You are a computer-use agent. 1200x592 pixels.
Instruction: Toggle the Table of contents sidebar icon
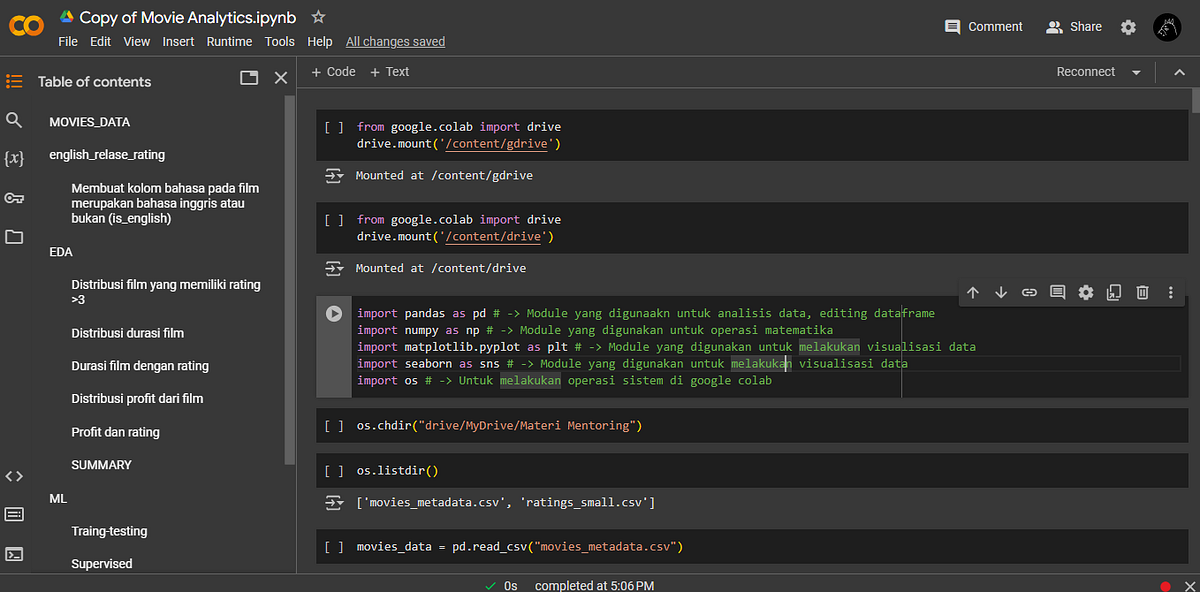coord(14,81)
